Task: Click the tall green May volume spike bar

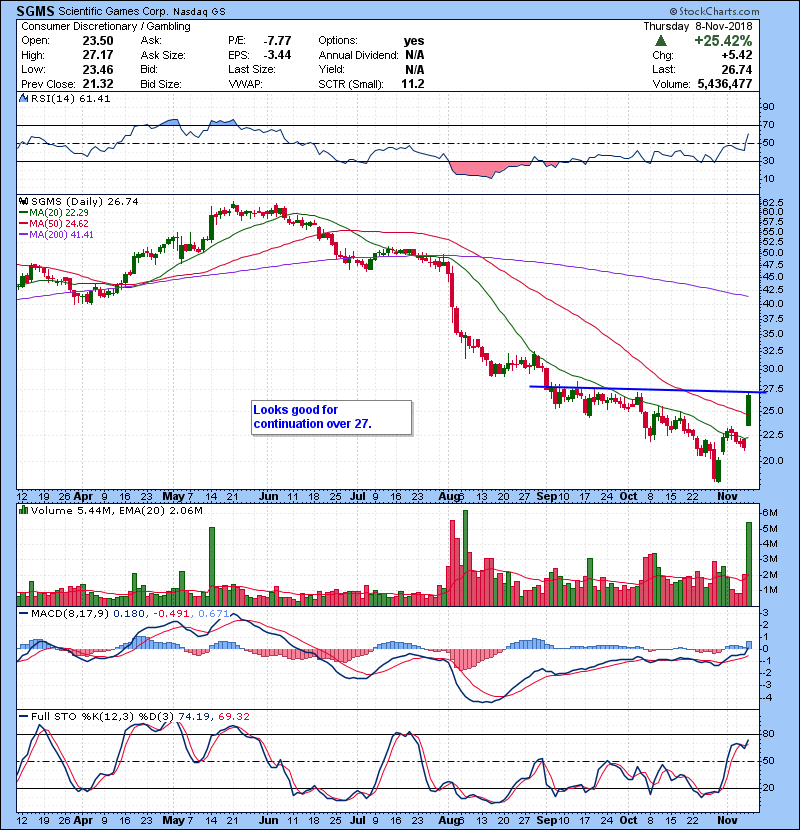Action: tap(212, 566)
